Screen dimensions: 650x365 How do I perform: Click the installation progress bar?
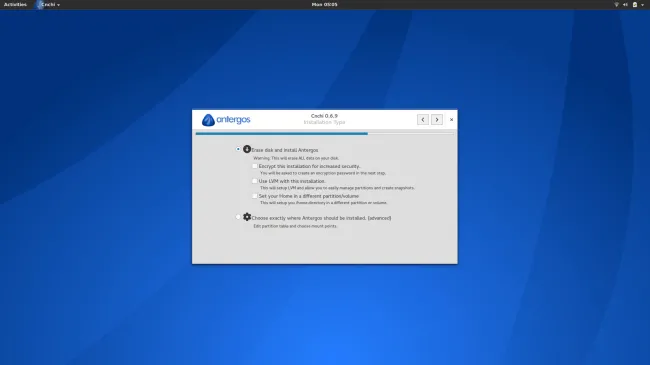click(325, 134)
